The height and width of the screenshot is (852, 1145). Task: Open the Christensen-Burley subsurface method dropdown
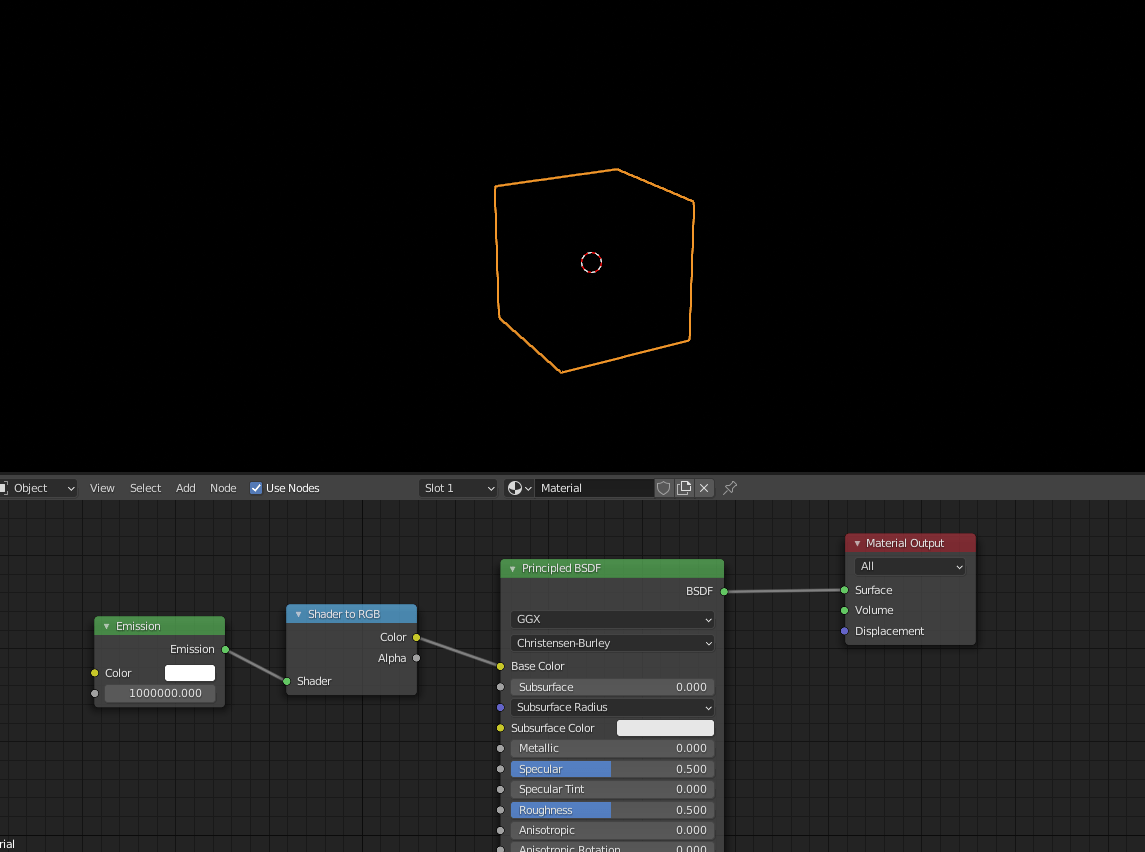point(611,643)
